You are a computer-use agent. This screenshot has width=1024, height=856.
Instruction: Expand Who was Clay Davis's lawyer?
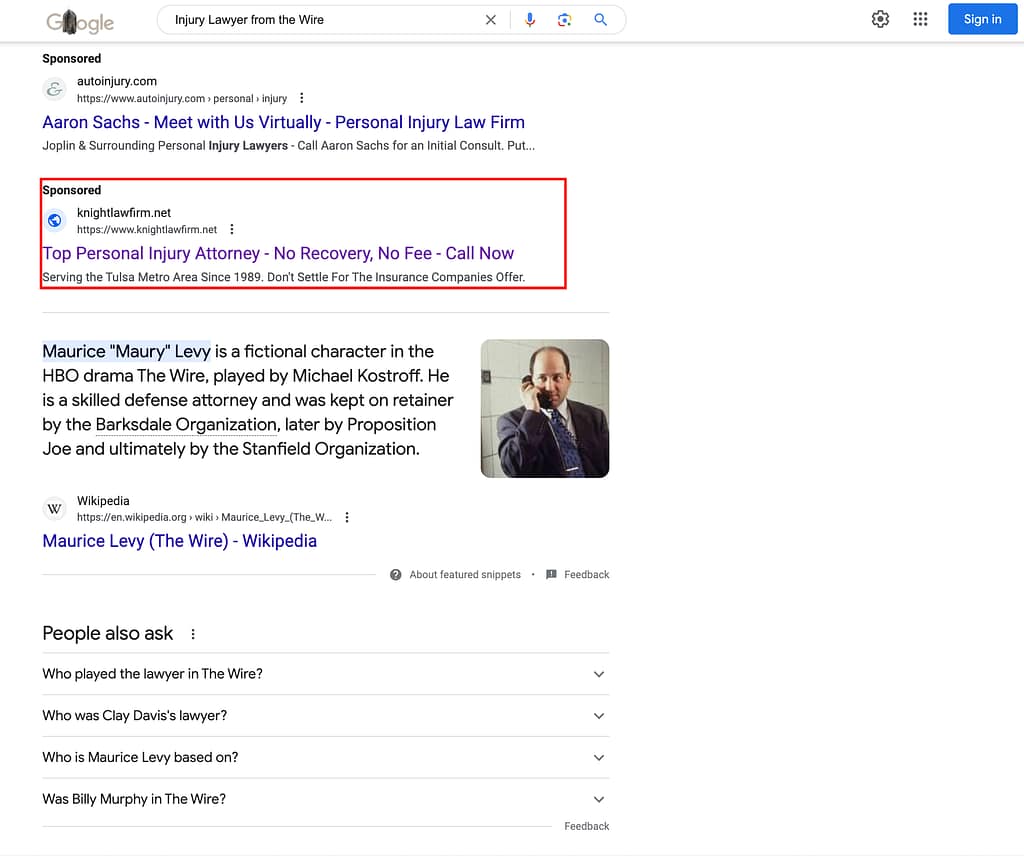point(325,716)
